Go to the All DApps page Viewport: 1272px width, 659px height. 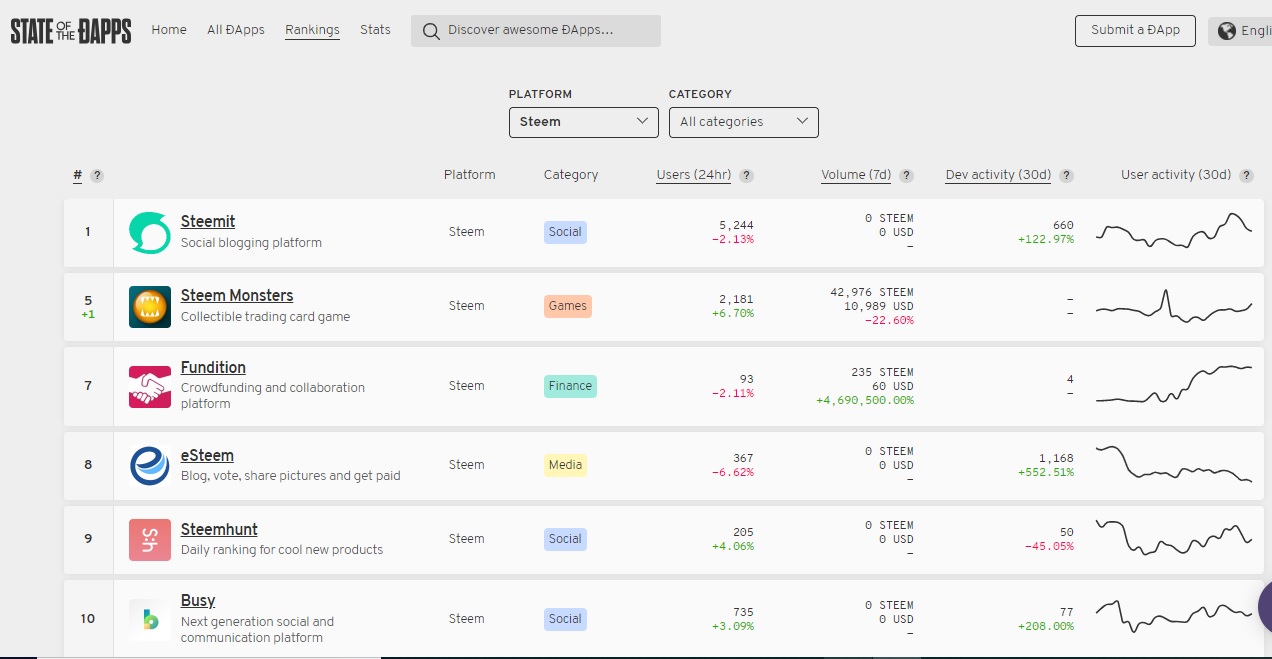(x=236, y=30)
